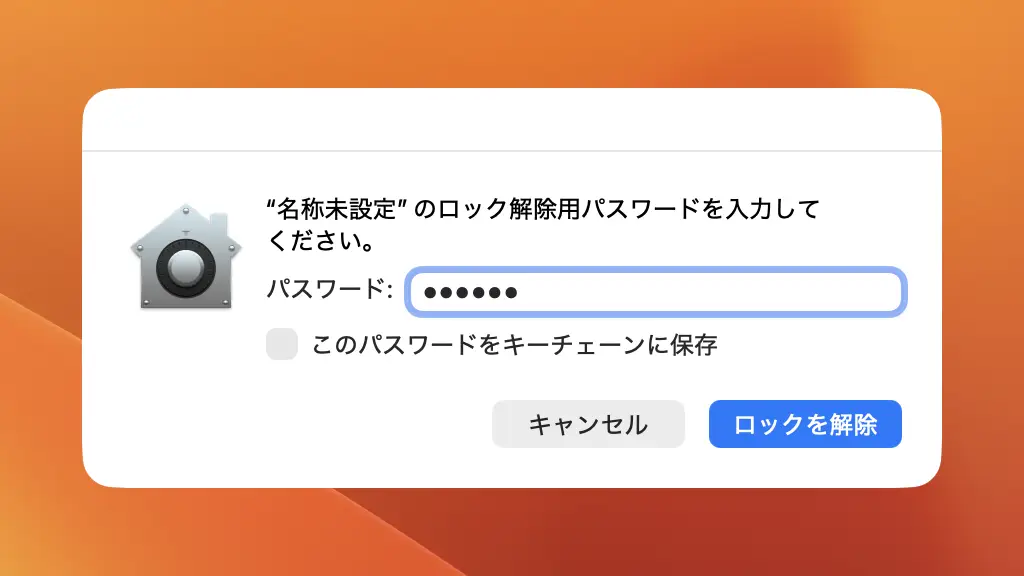The width and height of the screenshot is (1024, 576).
Task: Click the "ください。" line of the prompt
Action: (321, 242)
